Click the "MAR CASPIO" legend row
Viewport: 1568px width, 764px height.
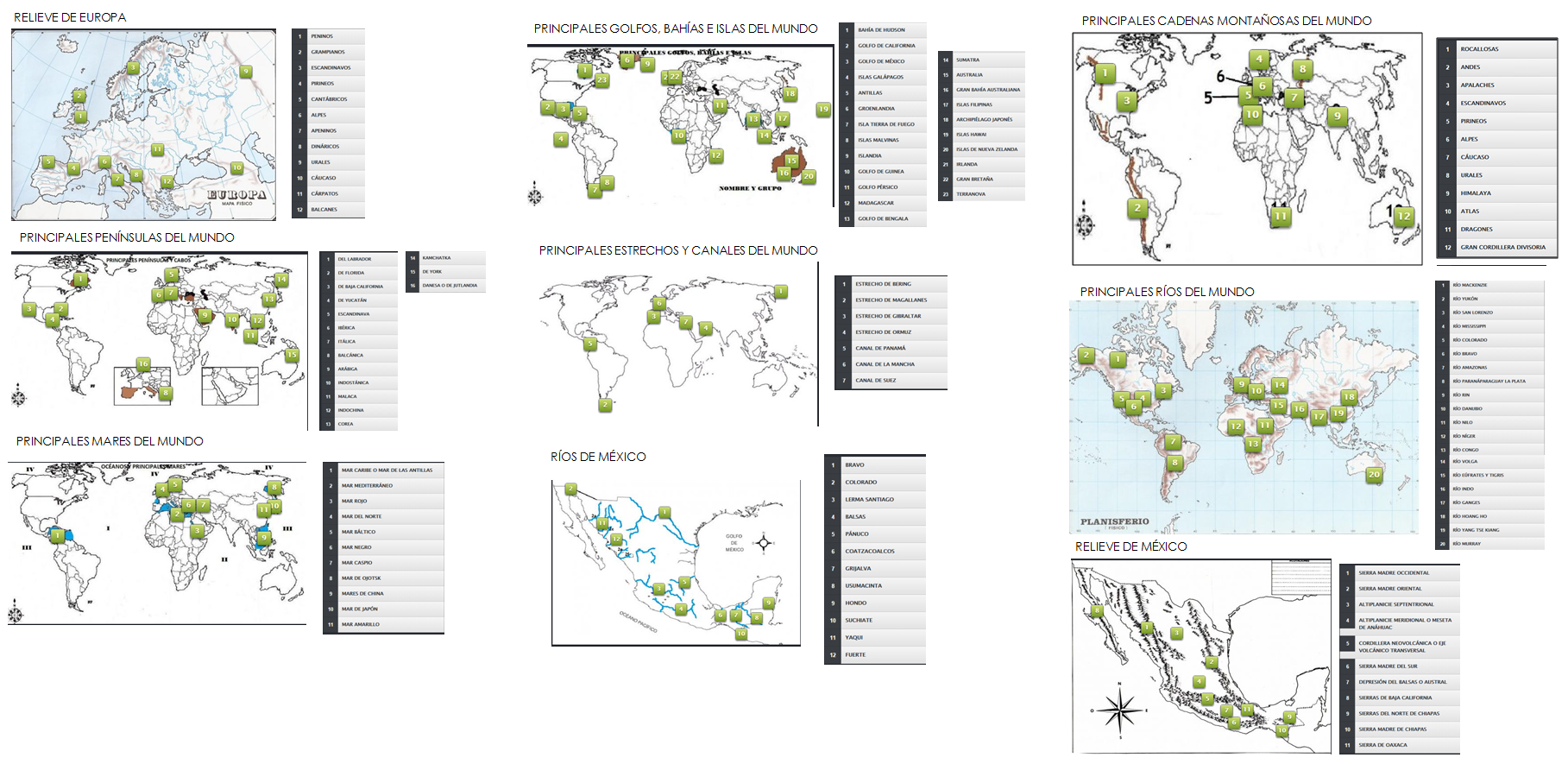(384, 563)
